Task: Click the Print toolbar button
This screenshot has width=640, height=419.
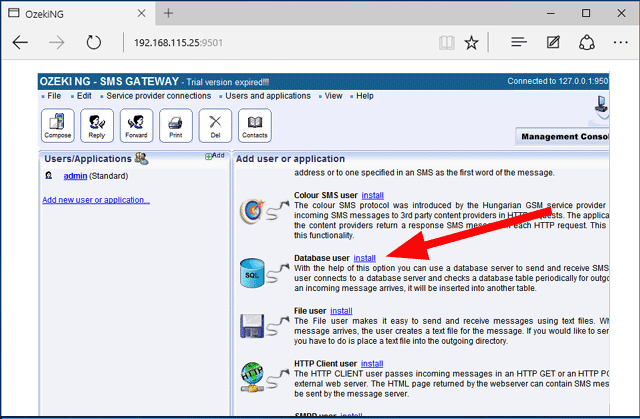Action: pos(176,125)
